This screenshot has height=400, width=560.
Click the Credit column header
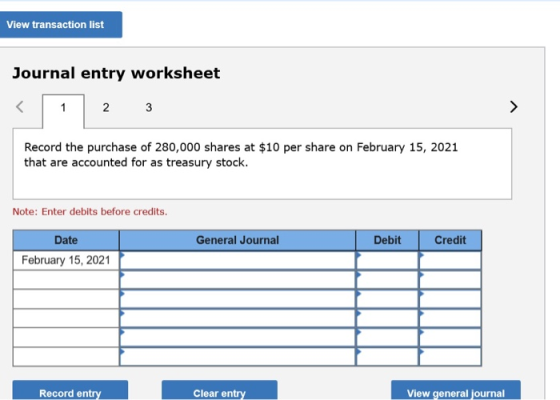450,240
